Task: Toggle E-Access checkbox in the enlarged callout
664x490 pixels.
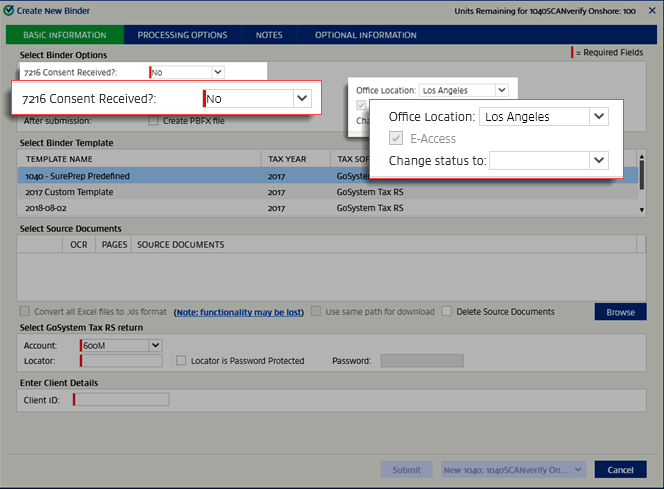Action: [x=397, y=138]
